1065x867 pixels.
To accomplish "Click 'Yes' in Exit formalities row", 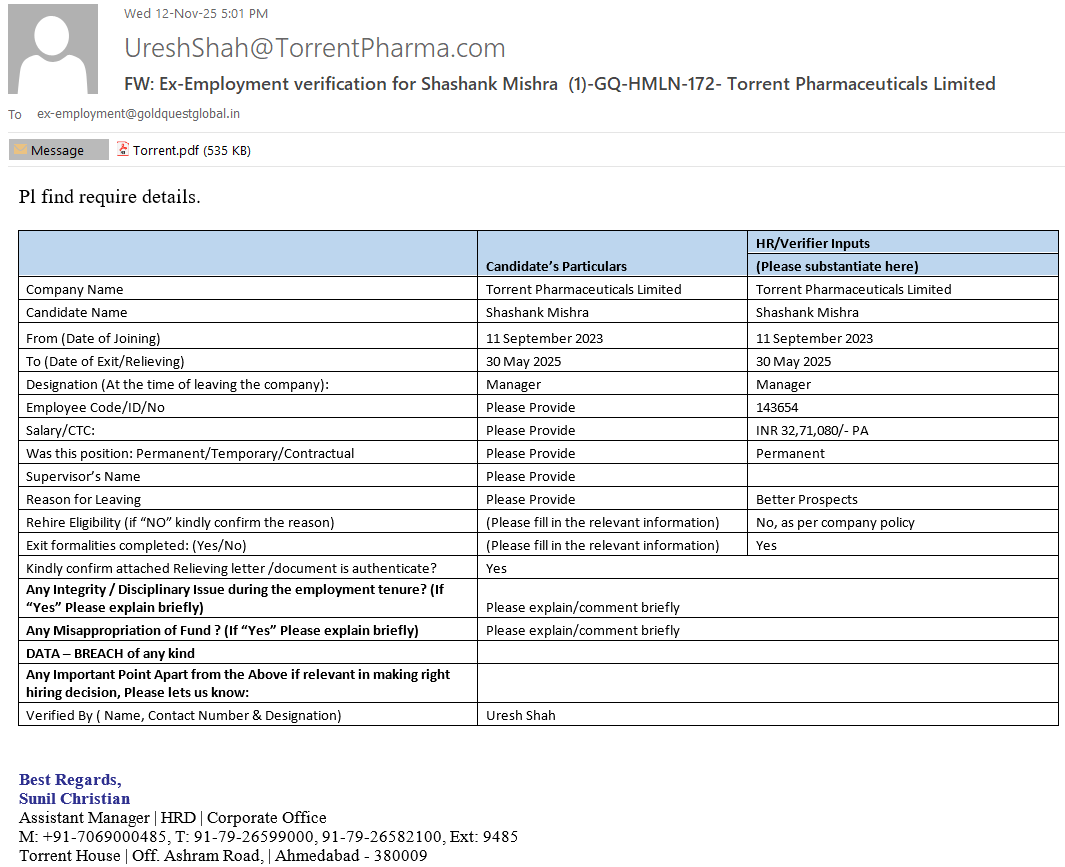I will point(766,546).
